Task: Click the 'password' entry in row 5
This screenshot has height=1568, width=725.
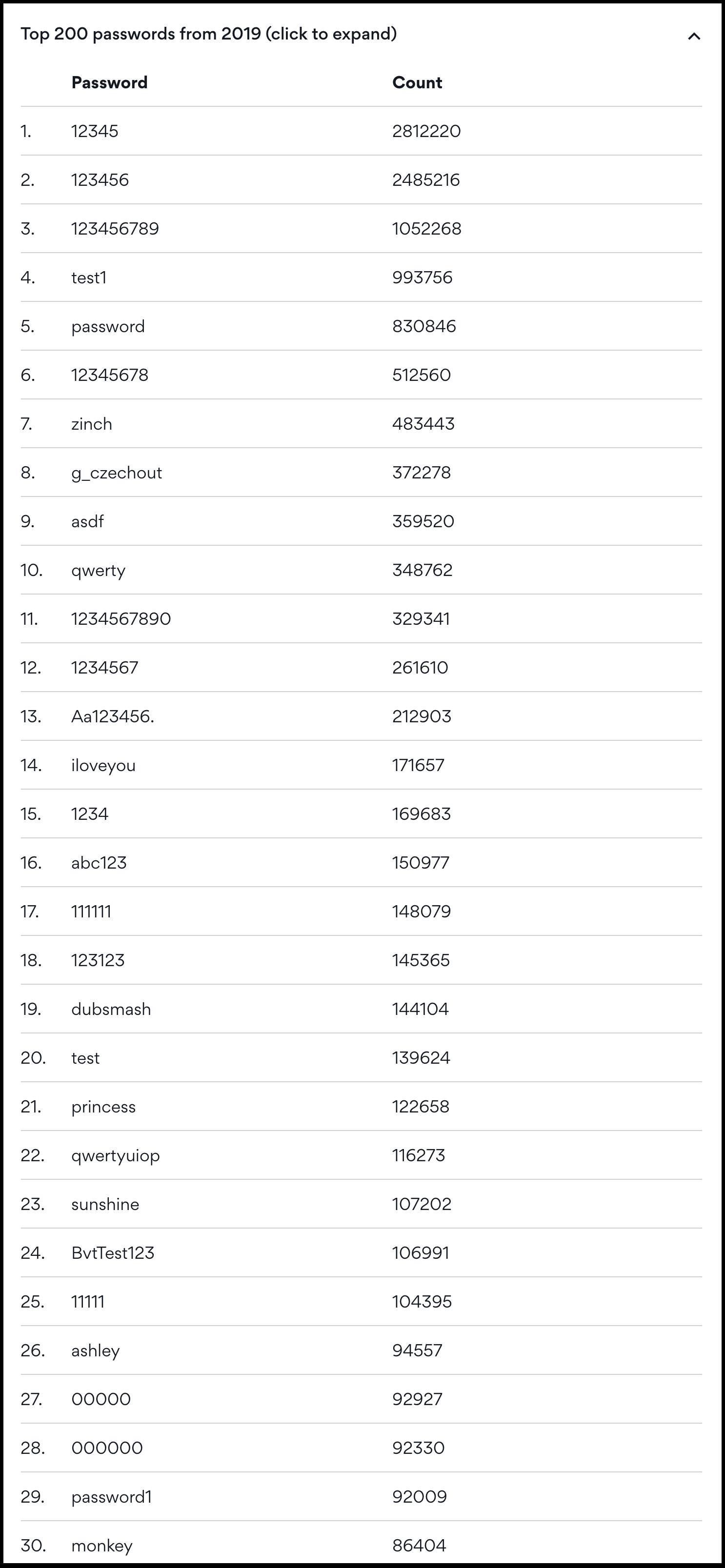Action: [108, 326]
